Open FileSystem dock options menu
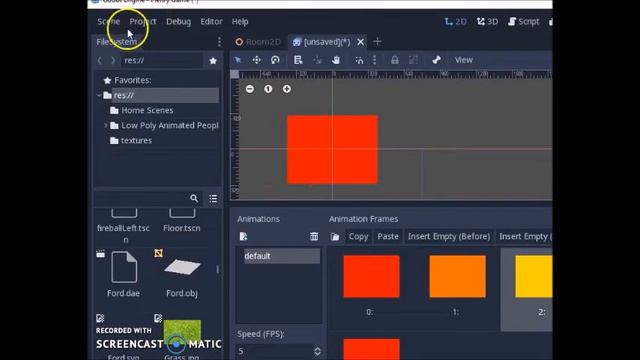640x360 pixels. pos(219,42)
